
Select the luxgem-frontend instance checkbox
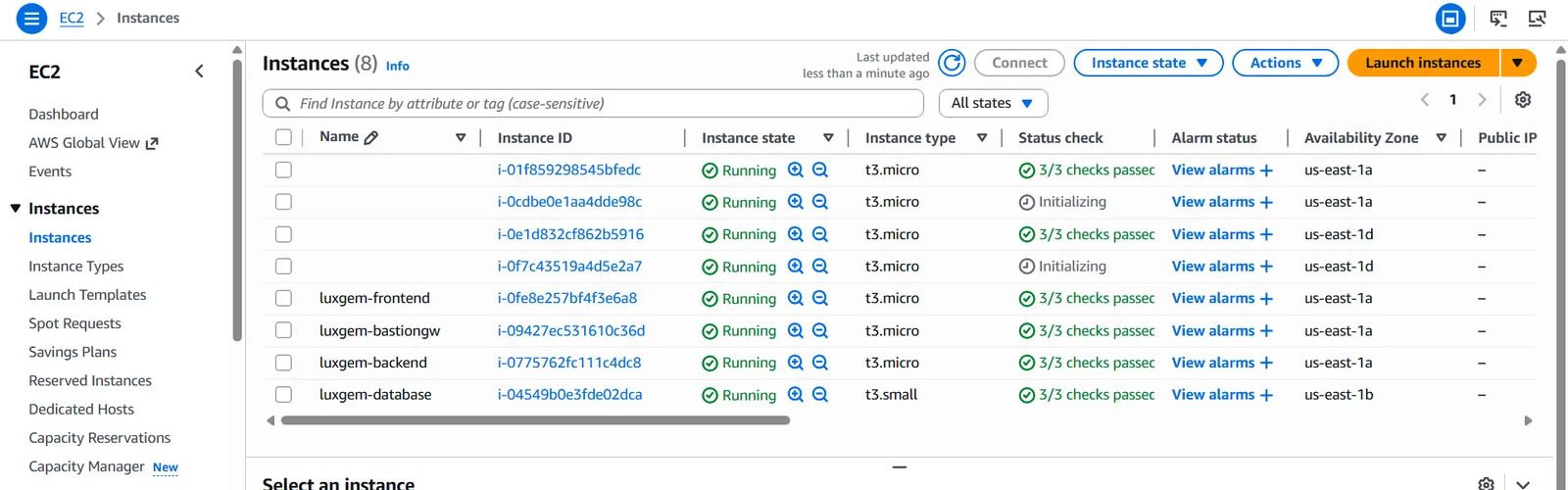(283, 298)
